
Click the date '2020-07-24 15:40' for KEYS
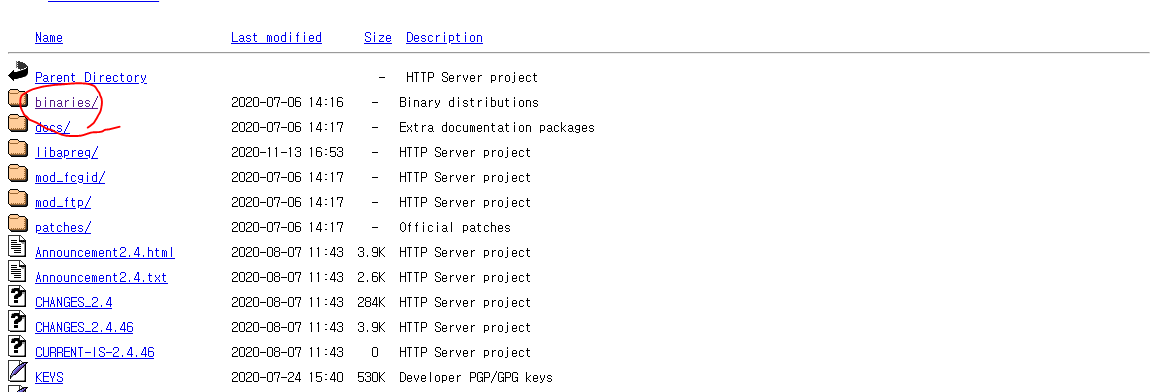click(287, 377)
